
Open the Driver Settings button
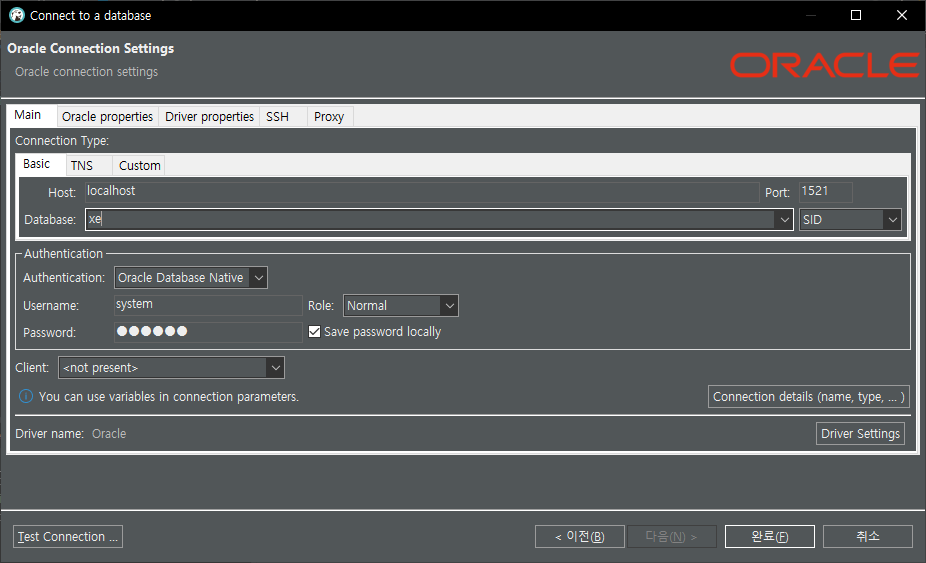point(860,434)
